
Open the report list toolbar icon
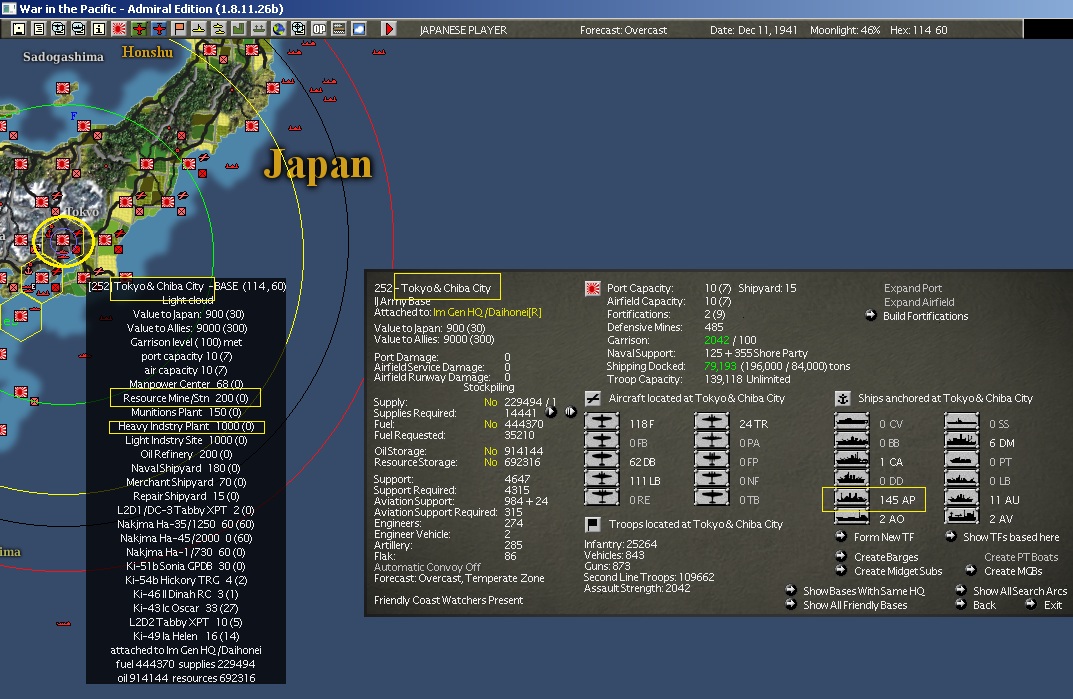point(39,29)
